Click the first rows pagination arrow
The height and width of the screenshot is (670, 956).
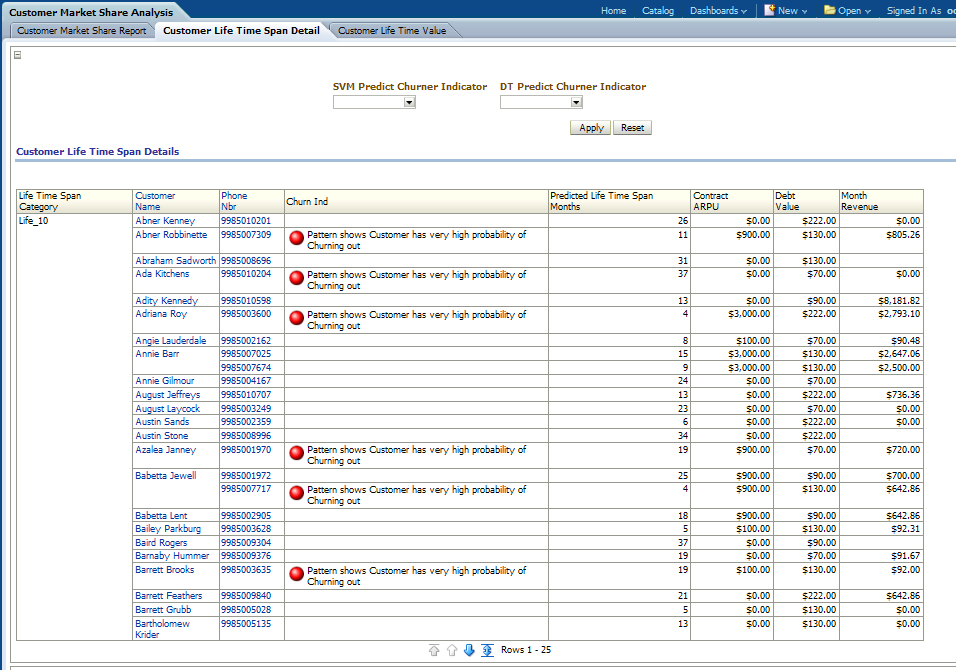point(433,650)
